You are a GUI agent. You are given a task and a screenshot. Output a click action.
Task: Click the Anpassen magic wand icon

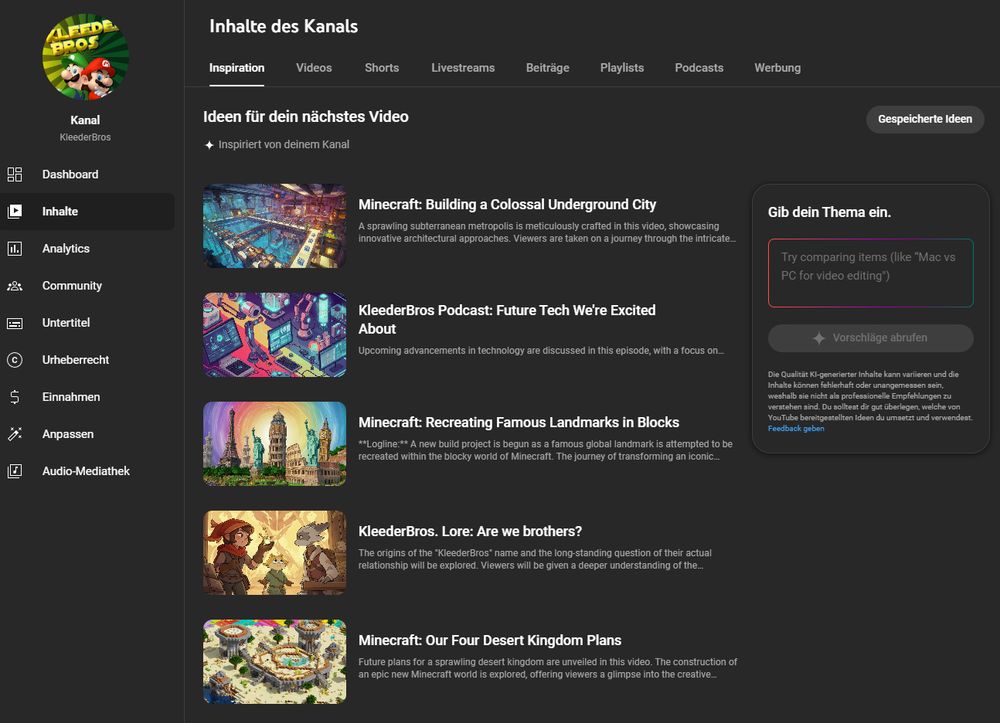click(x=15, y=434)
